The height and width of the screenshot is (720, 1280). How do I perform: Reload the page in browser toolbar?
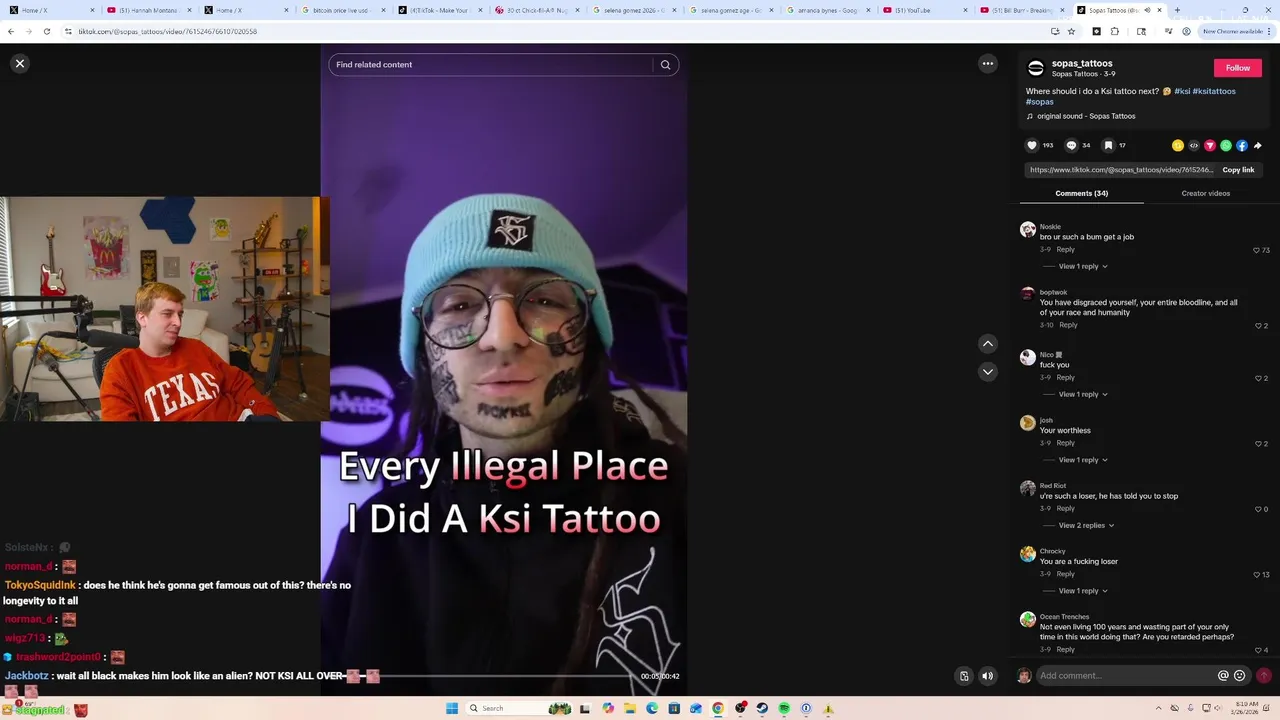[x=46, y=31]
